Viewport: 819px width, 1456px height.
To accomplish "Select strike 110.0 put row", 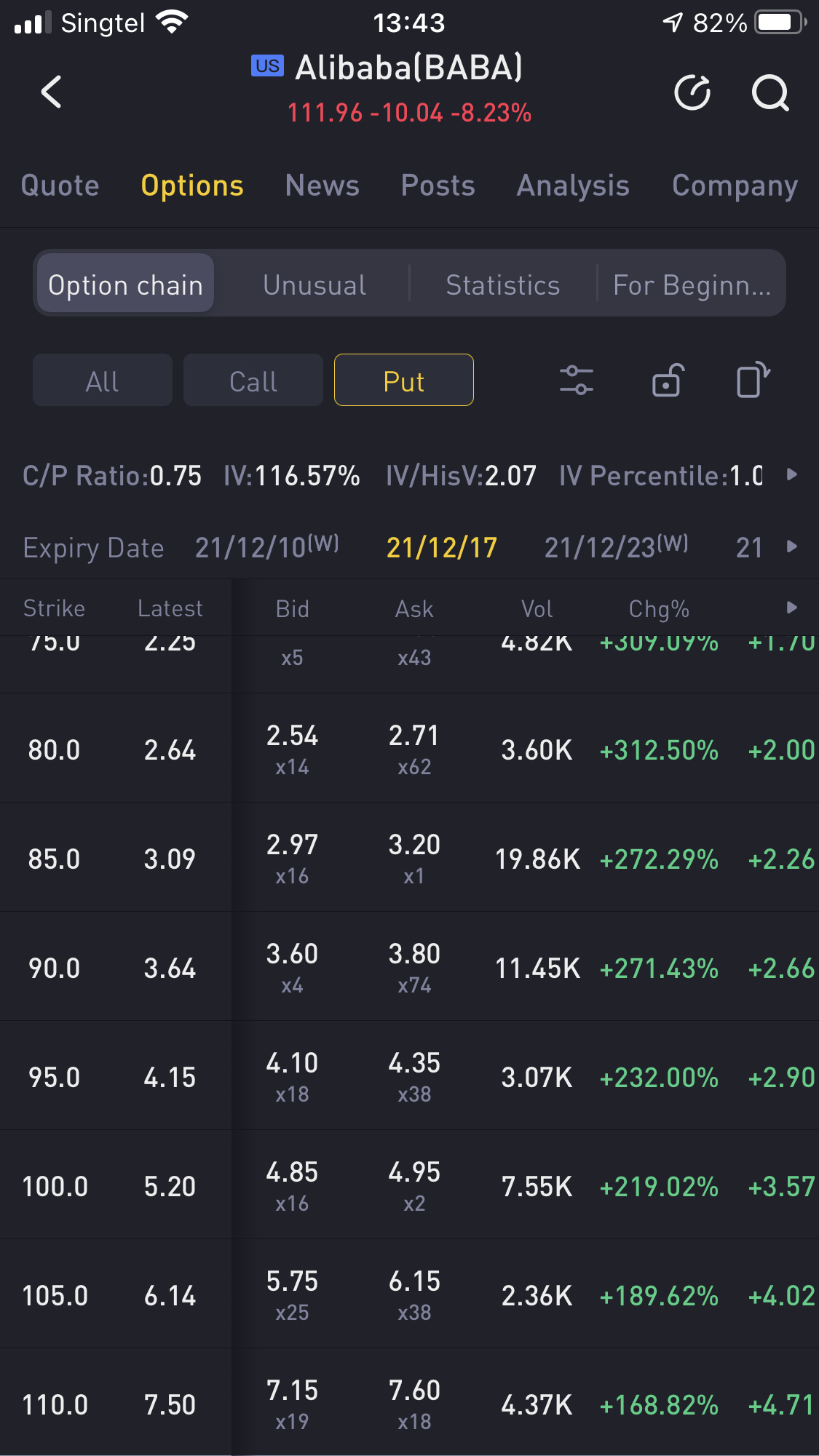I will coord(409,1403).
